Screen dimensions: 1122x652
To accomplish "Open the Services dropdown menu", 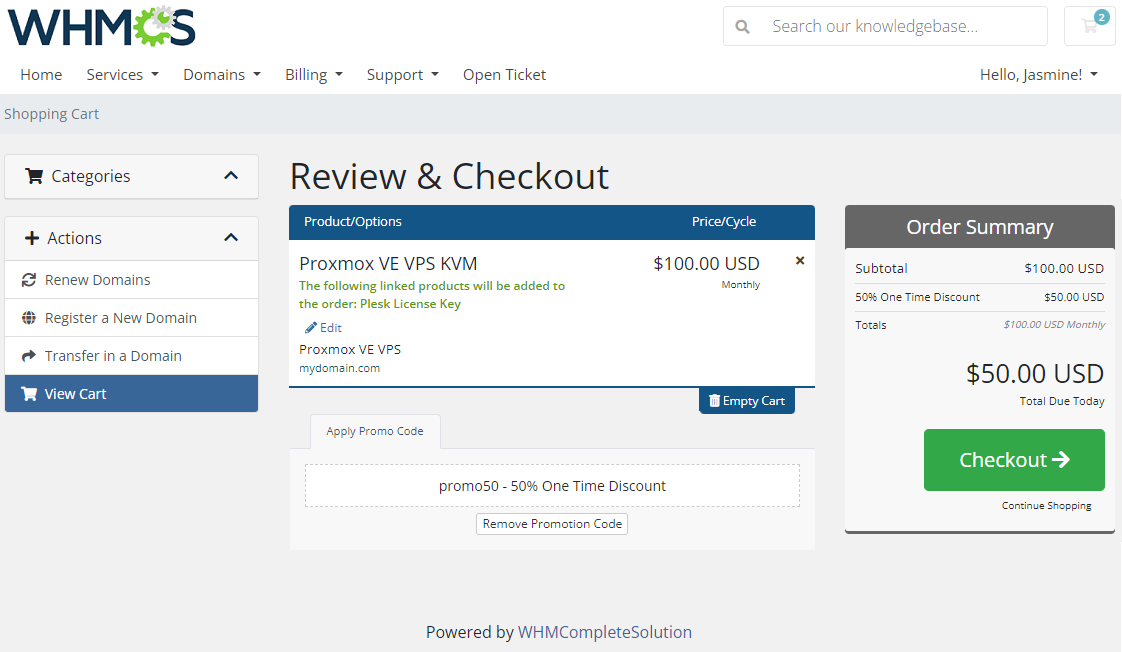I will click(x=122, y=74).
